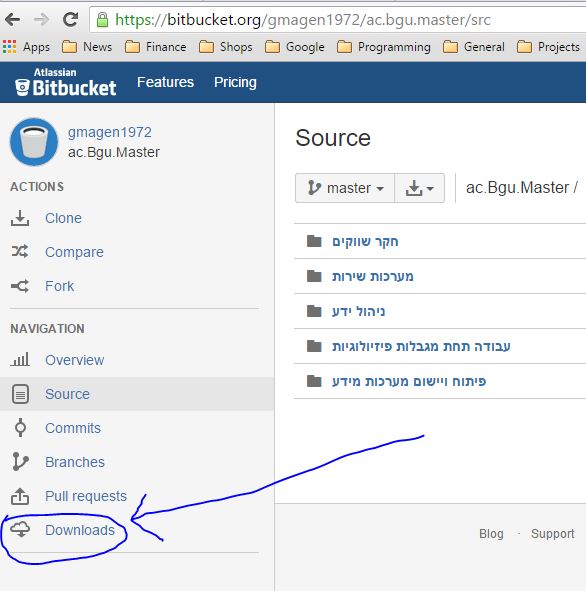This screenshot has height=591, width=586.
Task: Click the Branches icon in the sidebar
Action: point(20,461)
